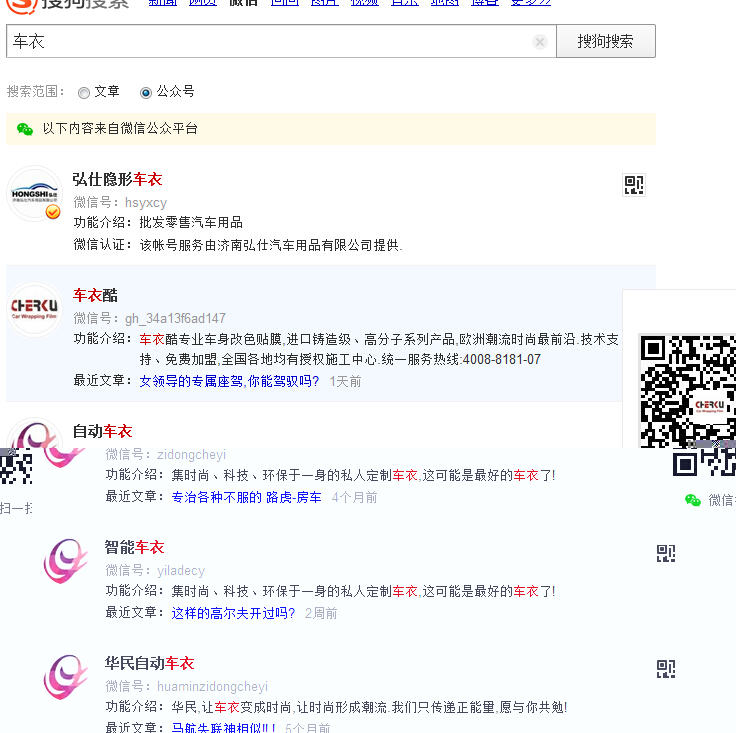This screenshot has width=736, height=733.
Task: Click the 华民自动车衣 pink swirl avatar
Action: [65, 677]
